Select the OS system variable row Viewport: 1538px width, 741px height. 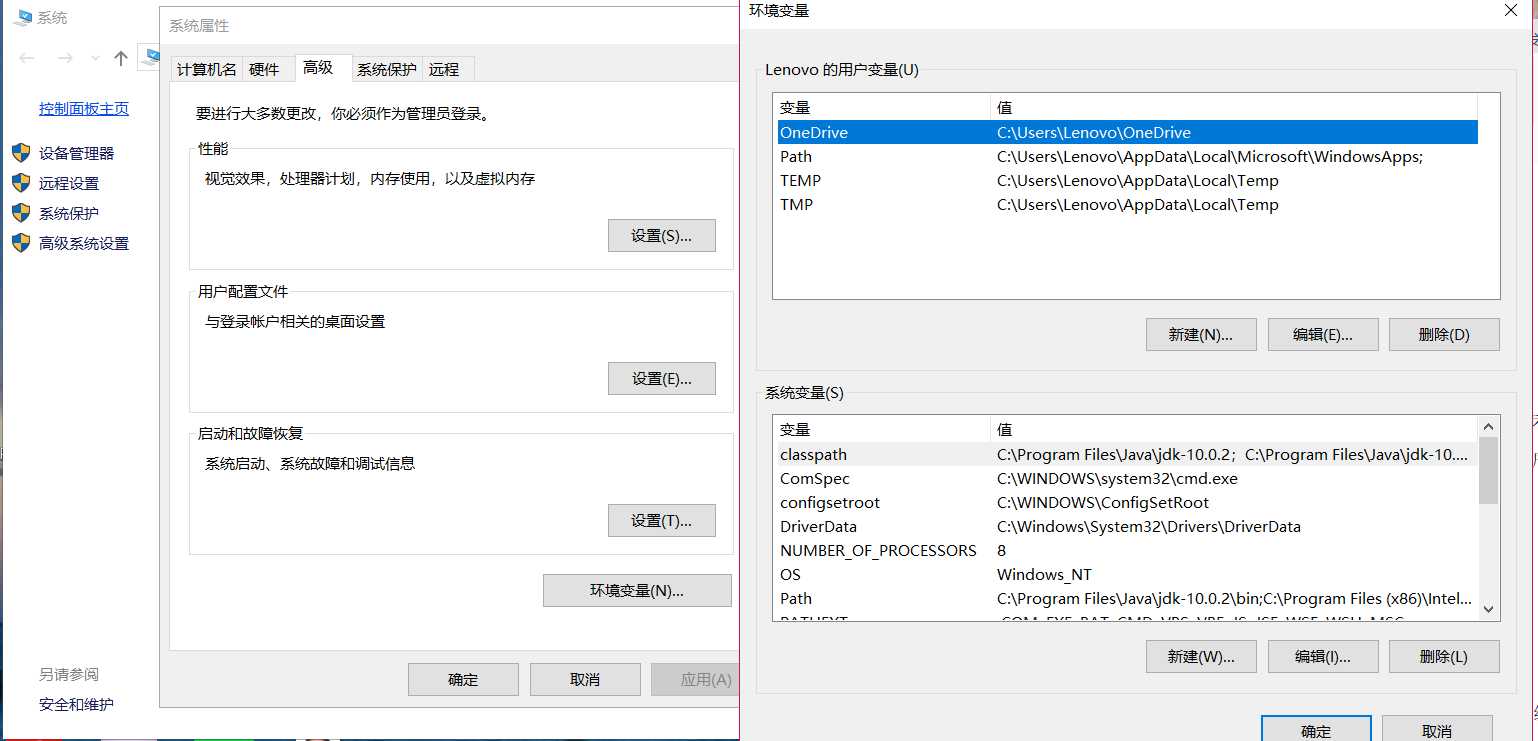click(x=1127, y=574)
